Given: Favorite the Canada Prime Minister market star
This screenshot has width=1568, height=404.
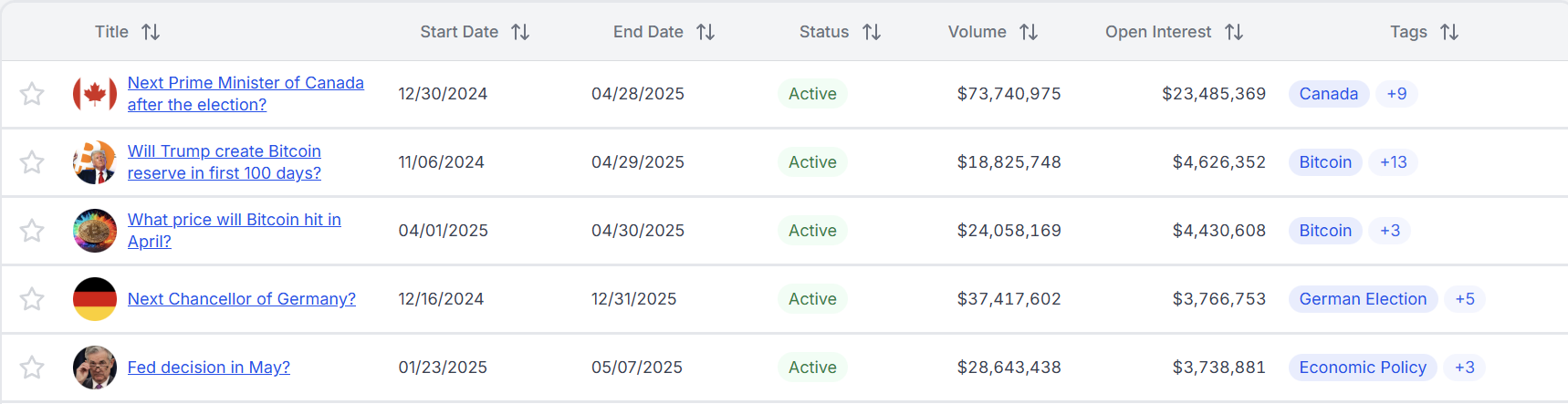Looking at the screenshot, I should pos(32,94).
